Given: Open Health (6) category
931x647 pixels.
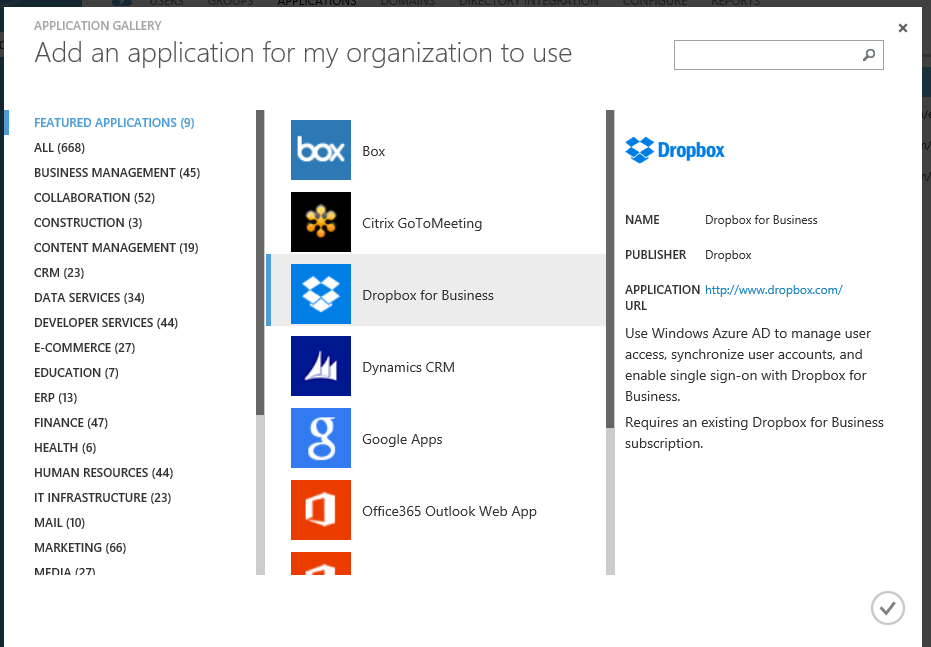Looking at the screenshot, I should 65,448.
